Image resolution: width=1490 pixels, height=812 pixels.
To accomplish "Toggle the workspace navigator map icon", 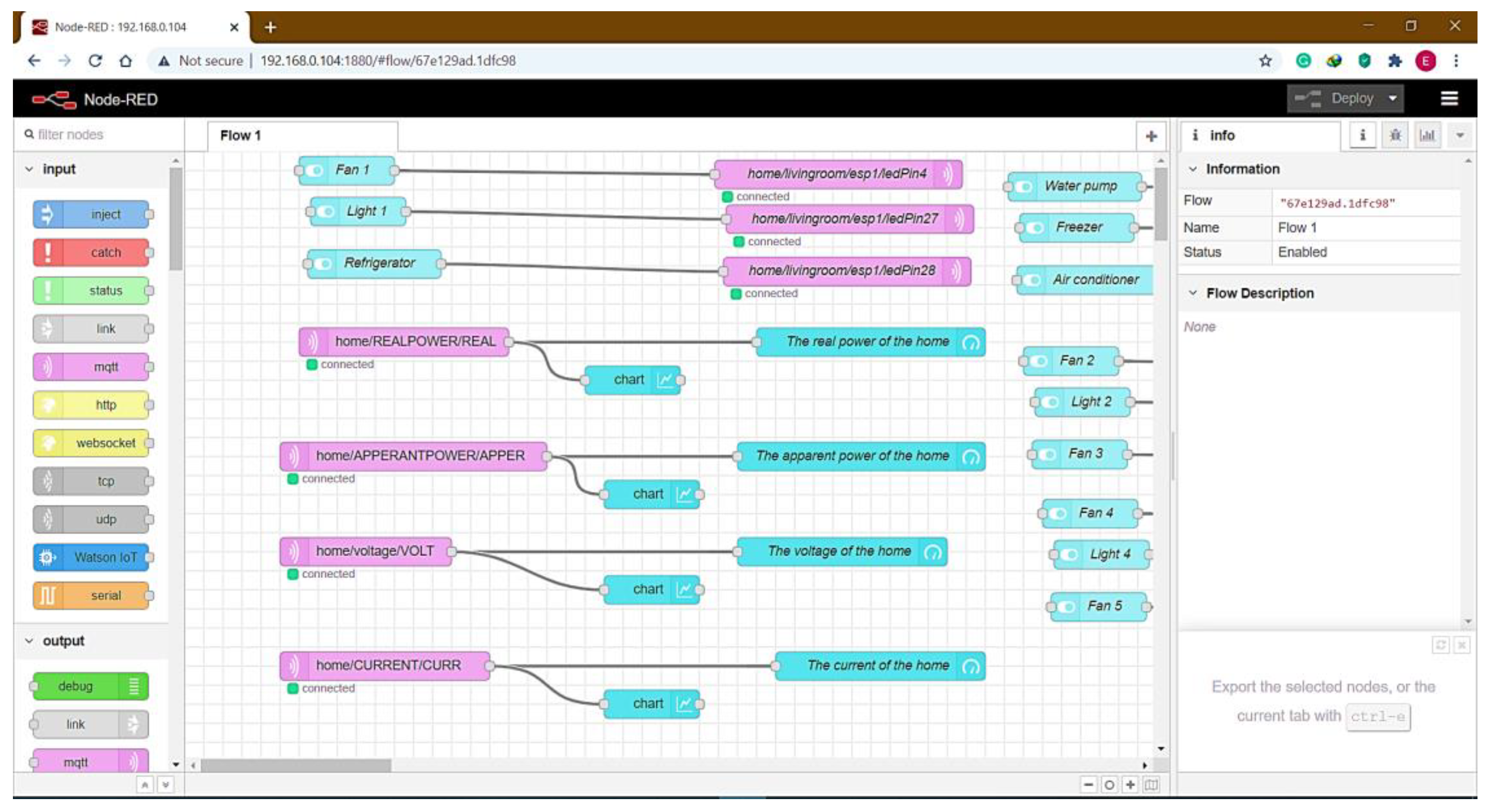I will tap(1151, 785).
